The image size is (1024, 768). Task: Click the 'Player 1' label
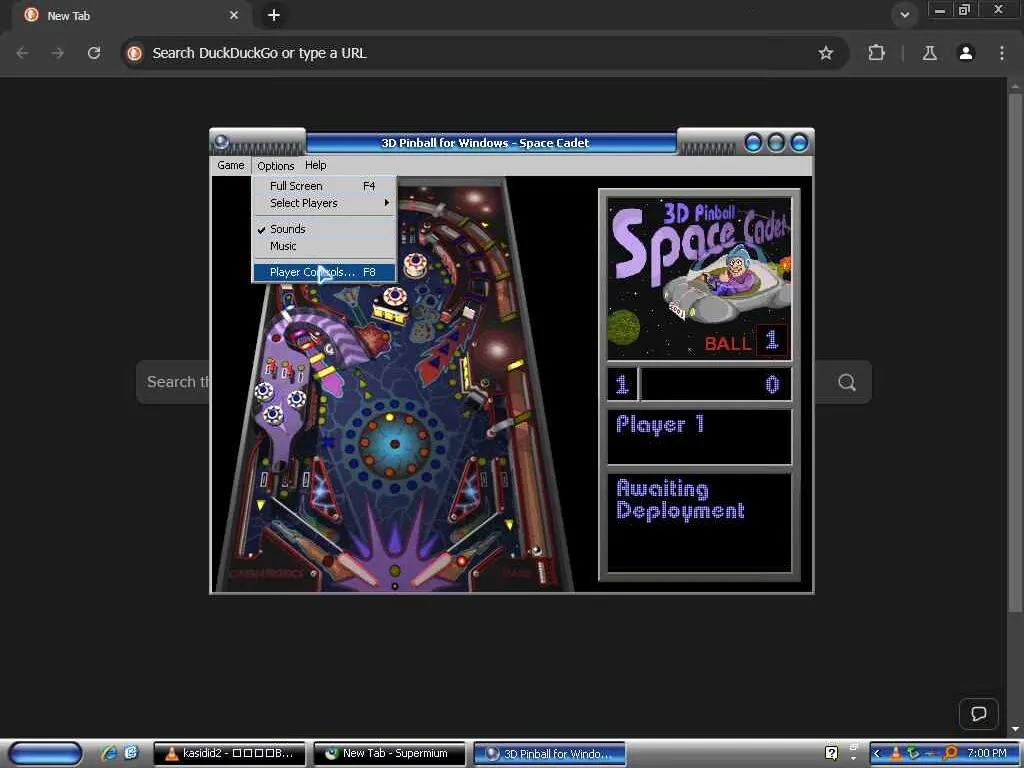[x=660, y=424]
